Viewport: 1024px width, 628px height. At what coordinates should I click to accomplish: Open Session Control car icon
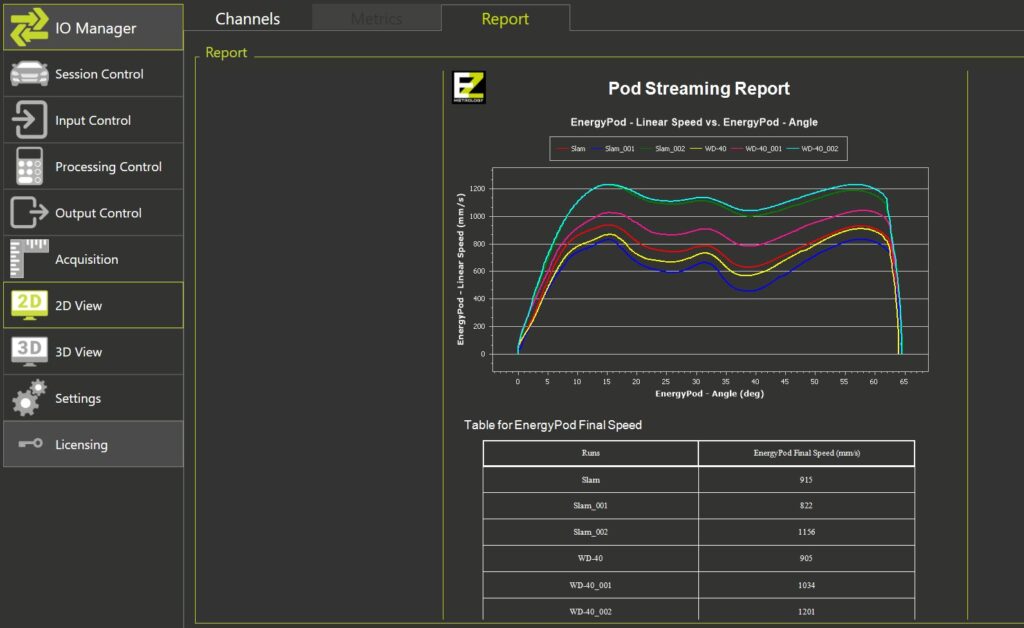pos(30,75)
